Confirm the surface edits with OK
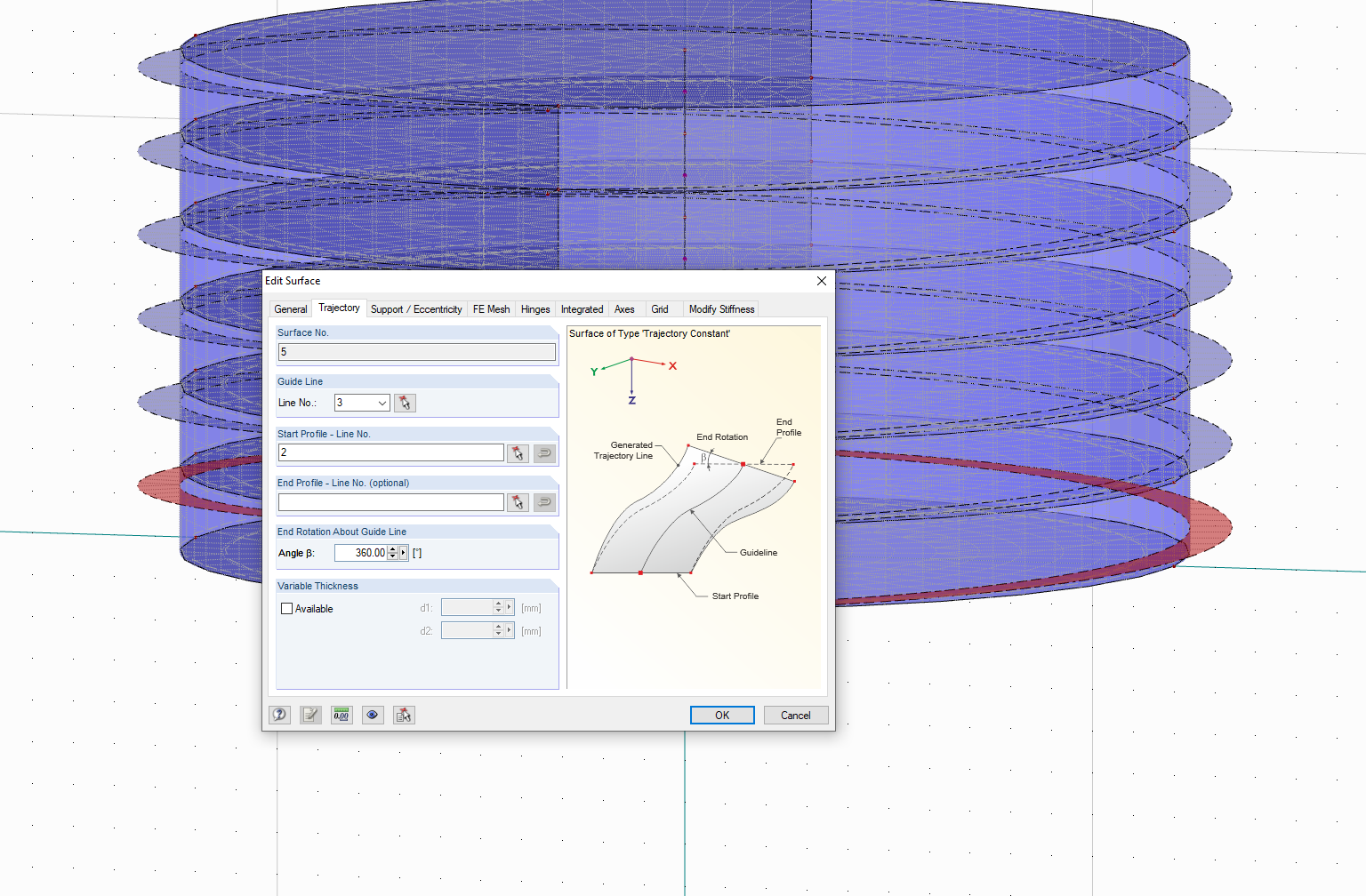1366x896 pixels. point(721,715)
